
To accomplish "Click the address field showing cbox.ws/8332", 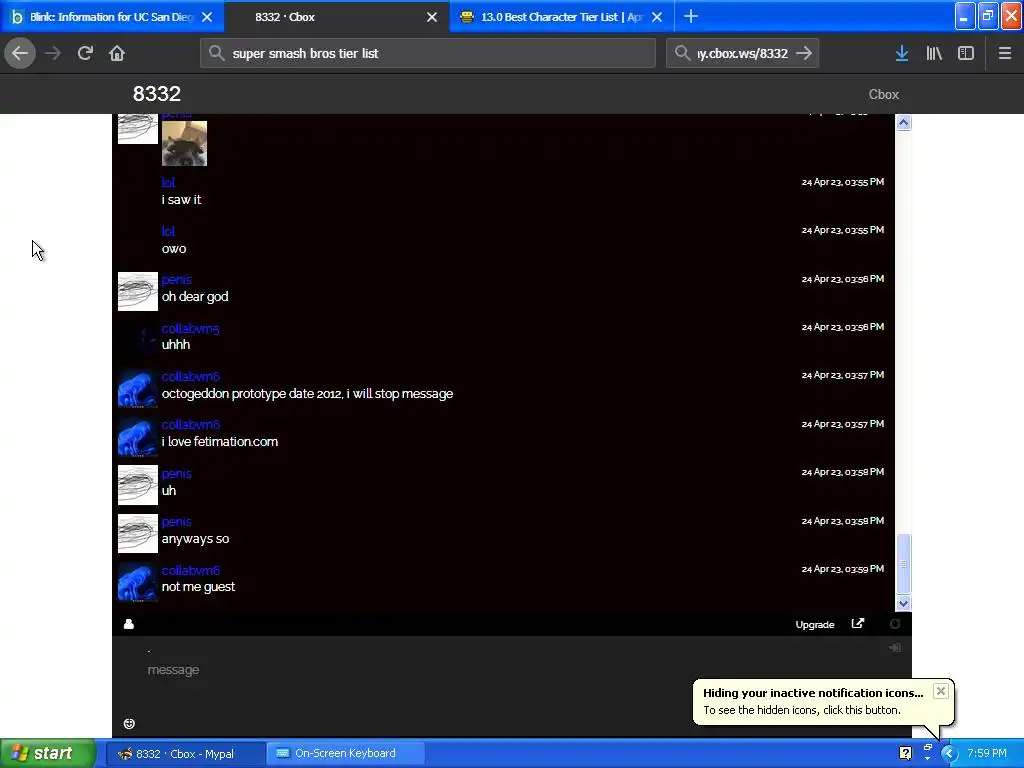I will (743, 53).
